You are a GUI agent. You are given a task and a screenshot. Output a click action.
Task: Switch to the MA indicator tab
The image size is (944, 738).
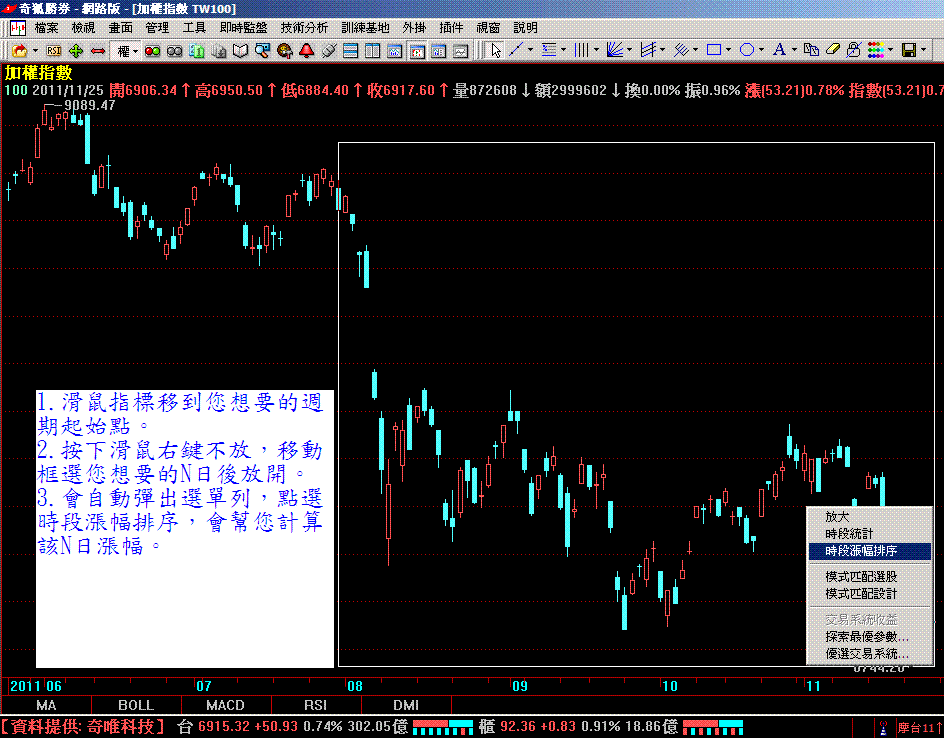[46, 705]
